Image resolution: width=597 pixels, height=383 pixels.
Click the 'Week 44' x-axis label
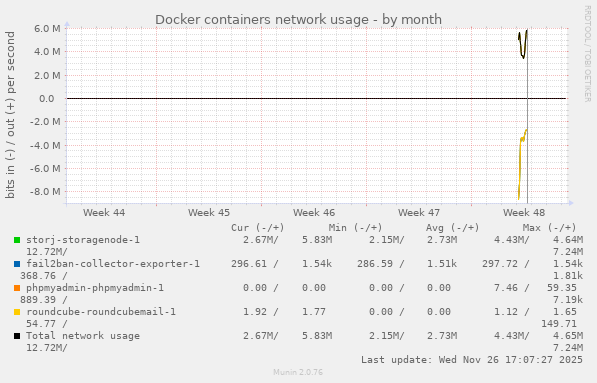point(104,212)
